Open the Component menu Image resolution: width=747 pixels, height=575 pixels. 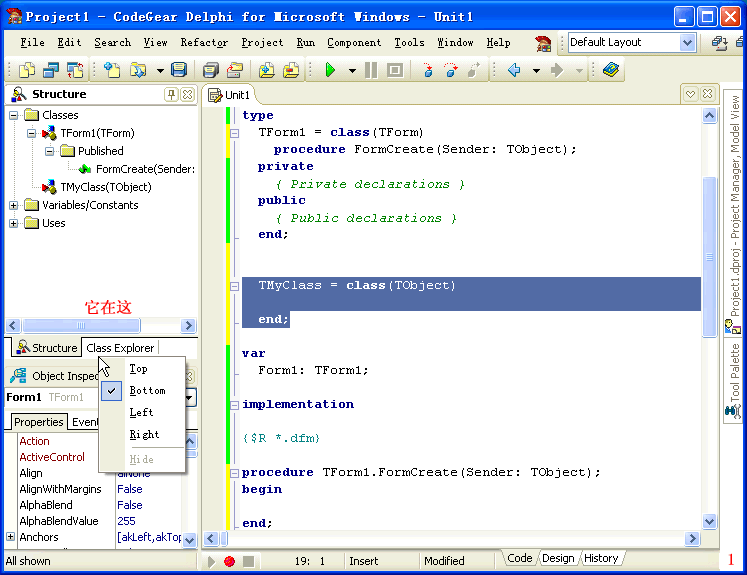[354, 42]
